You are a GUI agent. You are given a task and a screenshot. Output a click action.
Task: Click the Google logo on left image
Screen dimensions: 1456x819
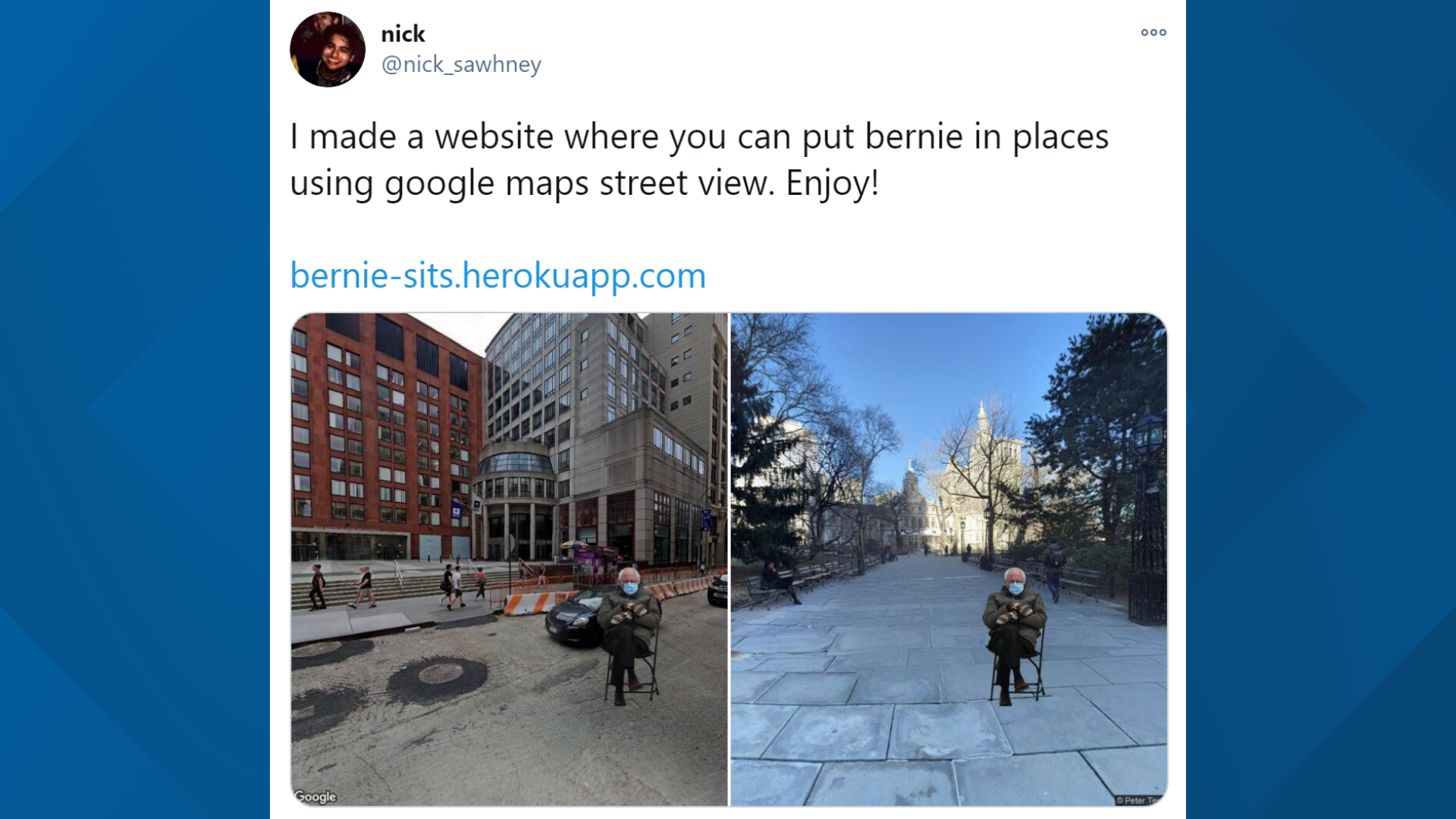click(x=315, y=796)
